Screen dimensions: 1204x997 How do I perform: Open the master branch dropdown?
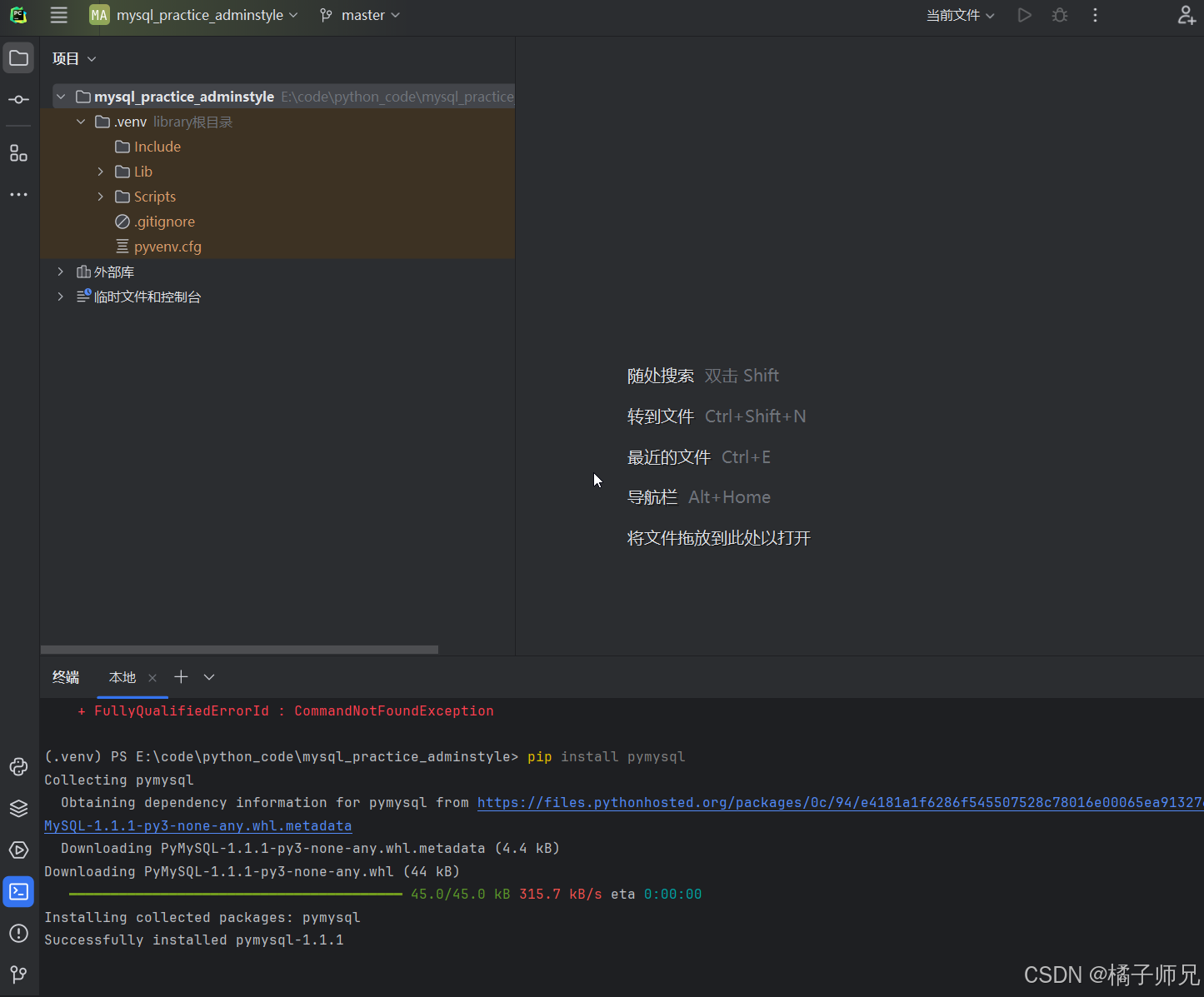click(360, 15)
